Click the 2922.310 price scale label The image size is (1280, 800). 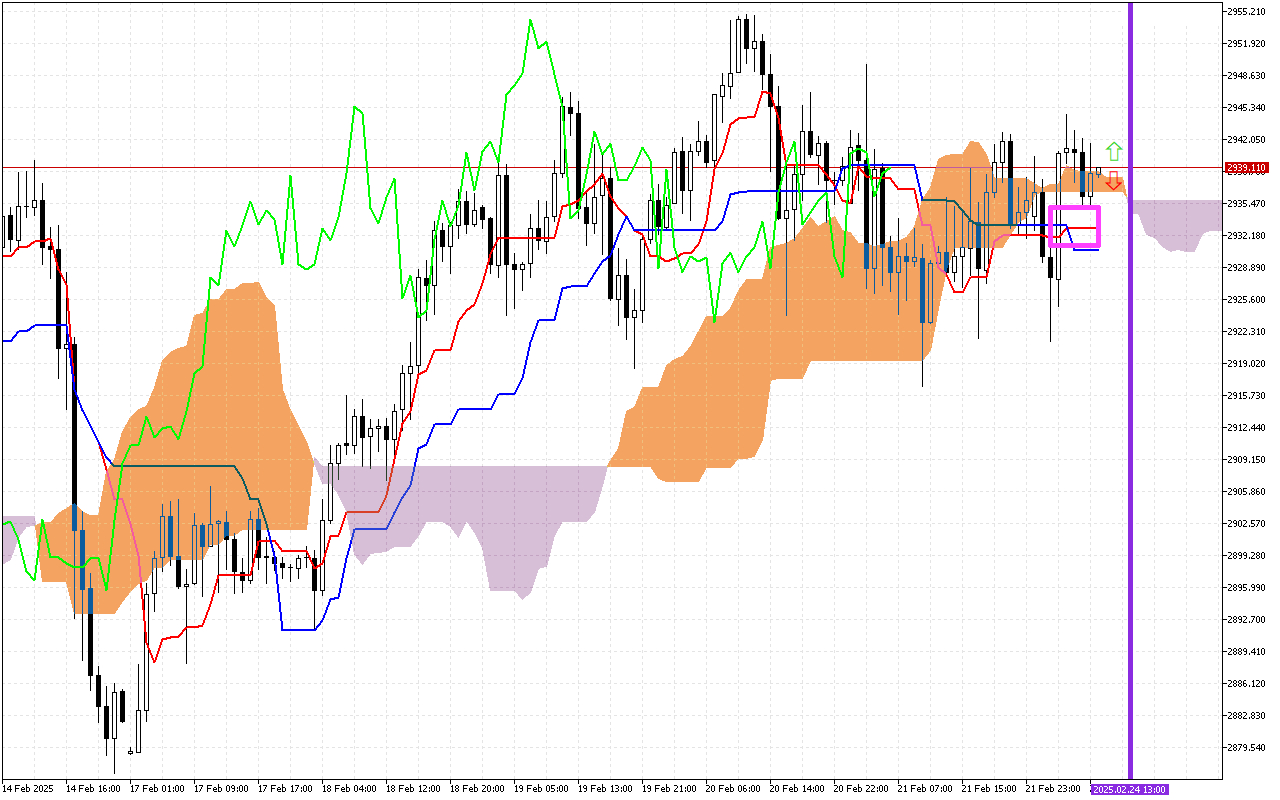[x=1247, y=332]
